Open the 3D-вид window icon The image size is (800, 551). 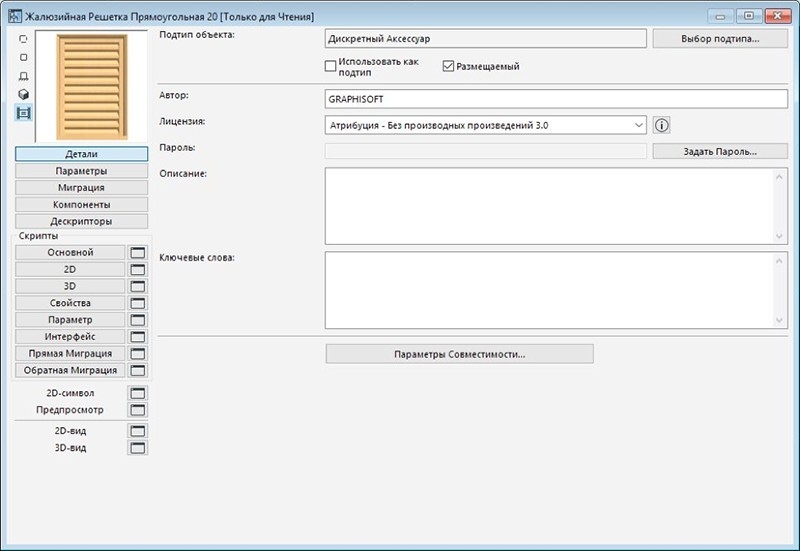point(138,448)
